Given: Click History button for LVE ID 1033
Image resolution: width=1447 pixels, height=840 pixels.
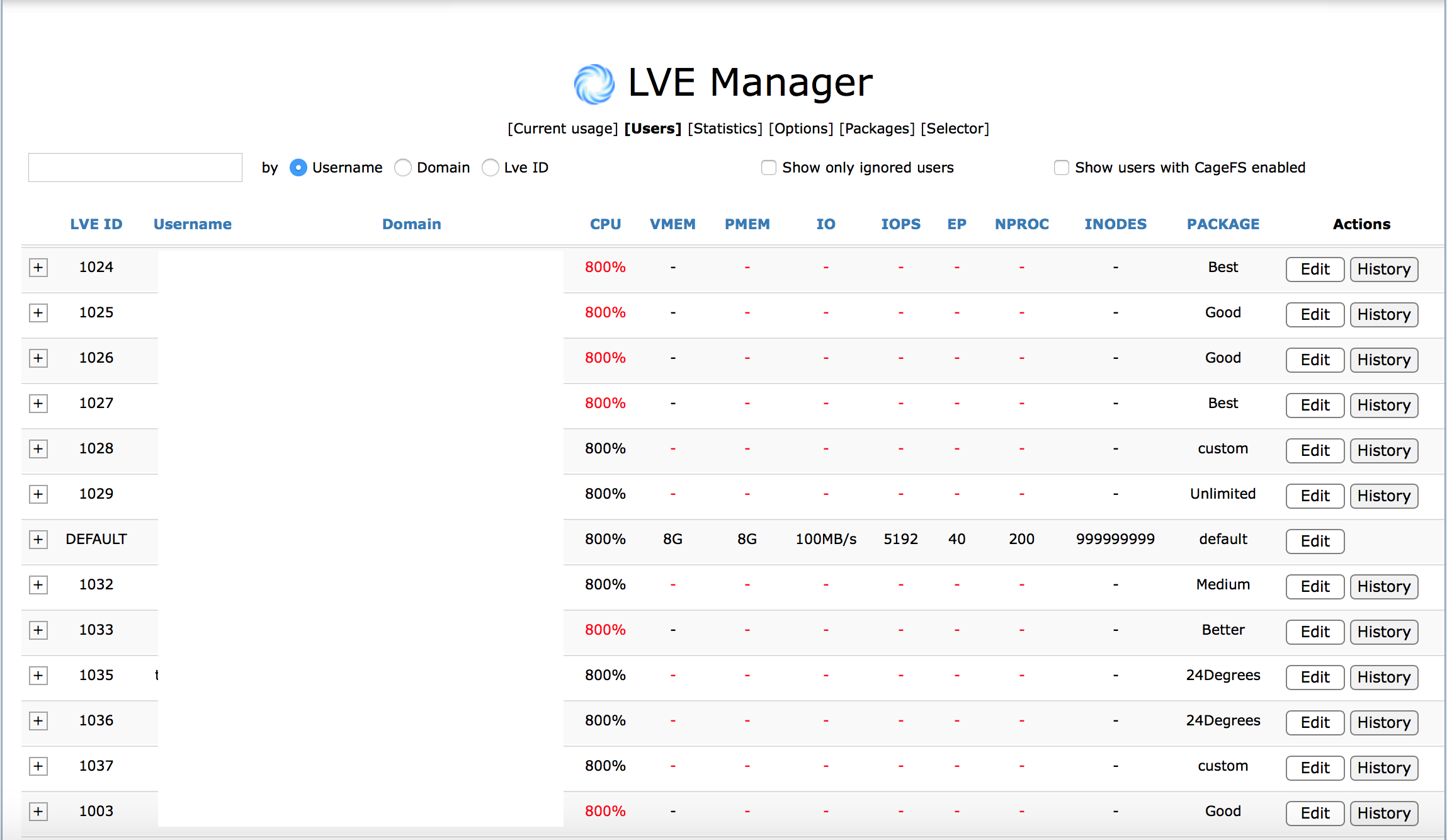Looking at the screenshot, I should coord(1384,631).
